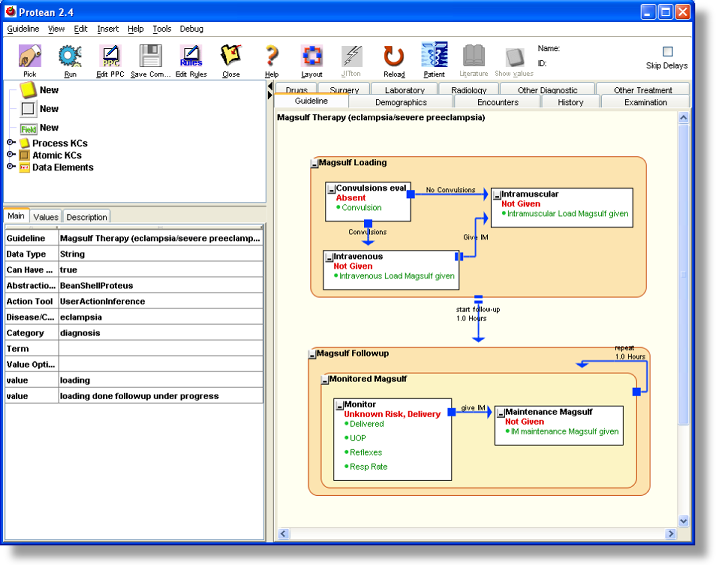716x565 pixels.
Task: Expand the Atomic KCs tree node
Action: tap(11, 155)
